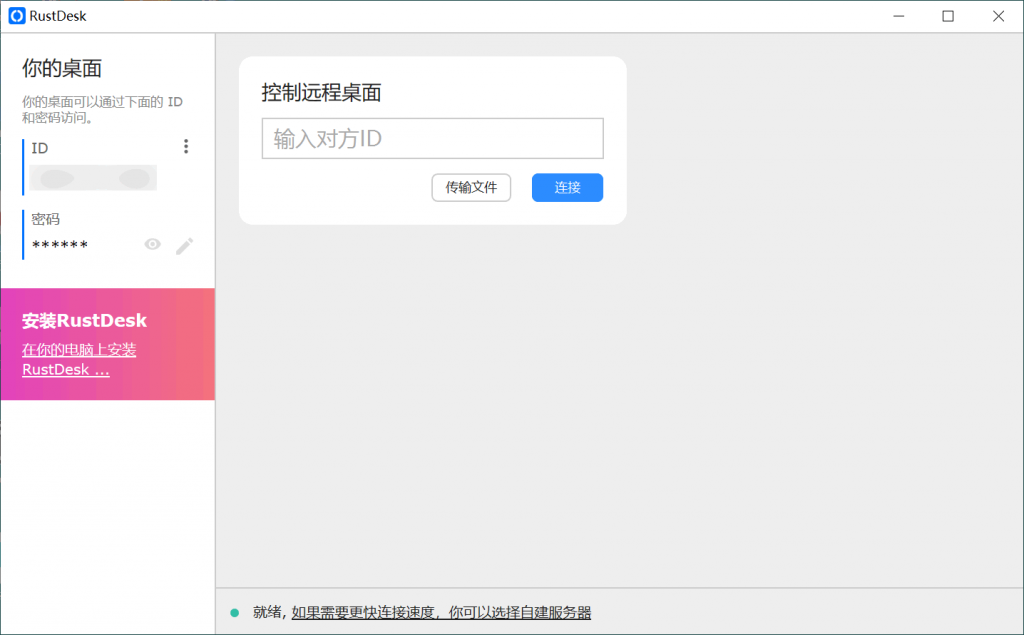Open the 在你的电脑上安装 RustDesk link
The image size is (1024, 635).
pyautogui.click(x=79, y=359)
